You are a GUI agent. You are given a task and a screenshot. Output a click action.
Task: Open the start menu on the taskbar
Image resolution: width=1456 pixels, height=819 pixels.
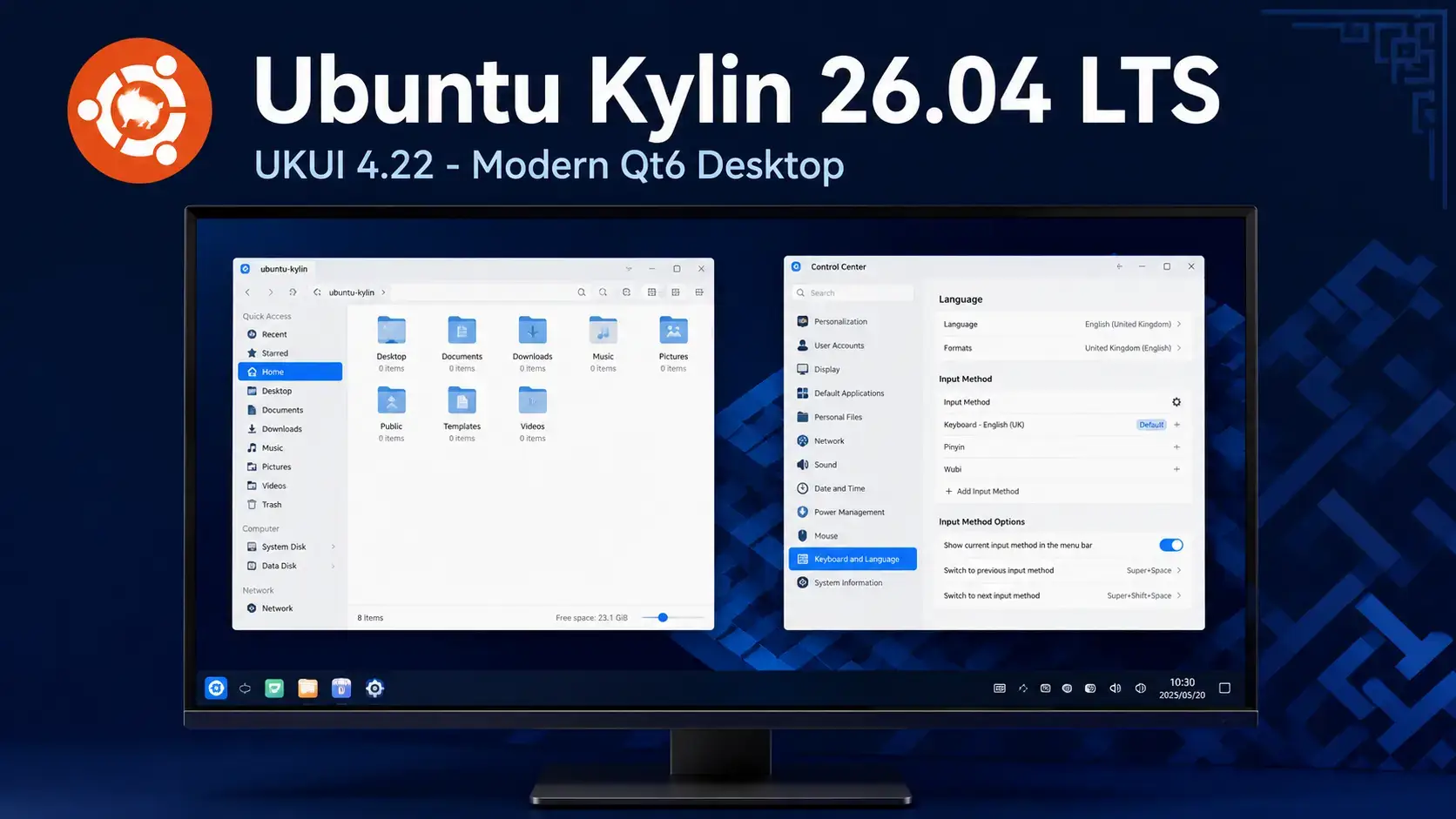(x=216, y=688)
